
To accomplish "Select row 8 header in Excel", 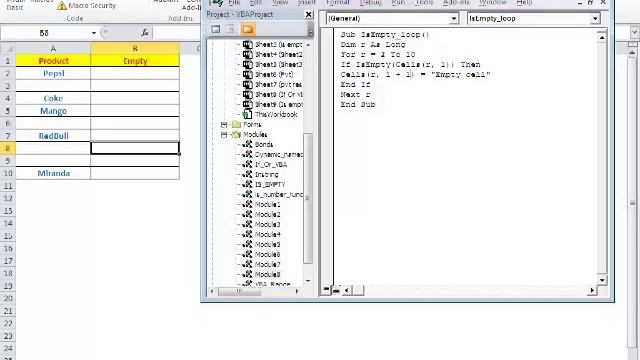I will click(8, 148).
